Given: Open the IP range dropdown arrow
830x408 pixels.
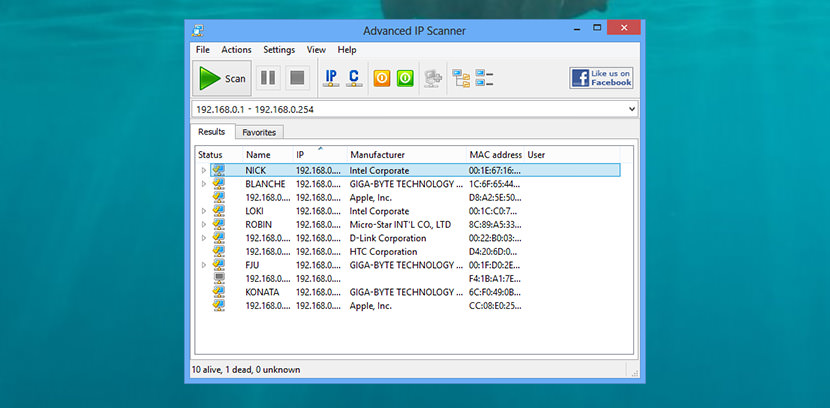Looking at the screenshot, I should (x=631, y=109).
